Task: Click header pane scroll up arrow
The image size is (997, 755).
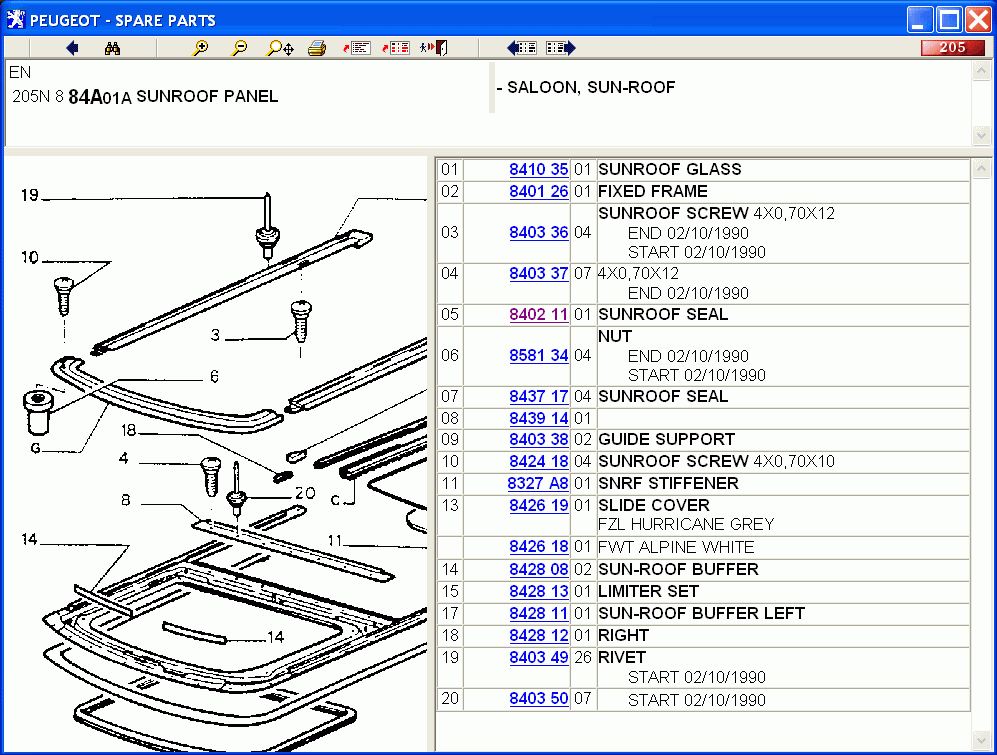Action: click(x=981, y=71)
